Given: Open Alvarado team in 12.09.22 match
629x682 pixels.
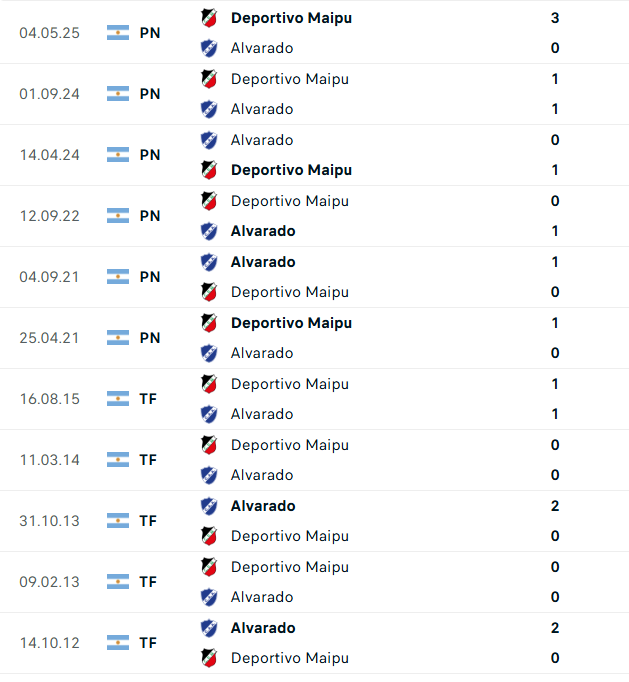Looking at the screenshot, I should pyautogui.click(x=263, y=231).
